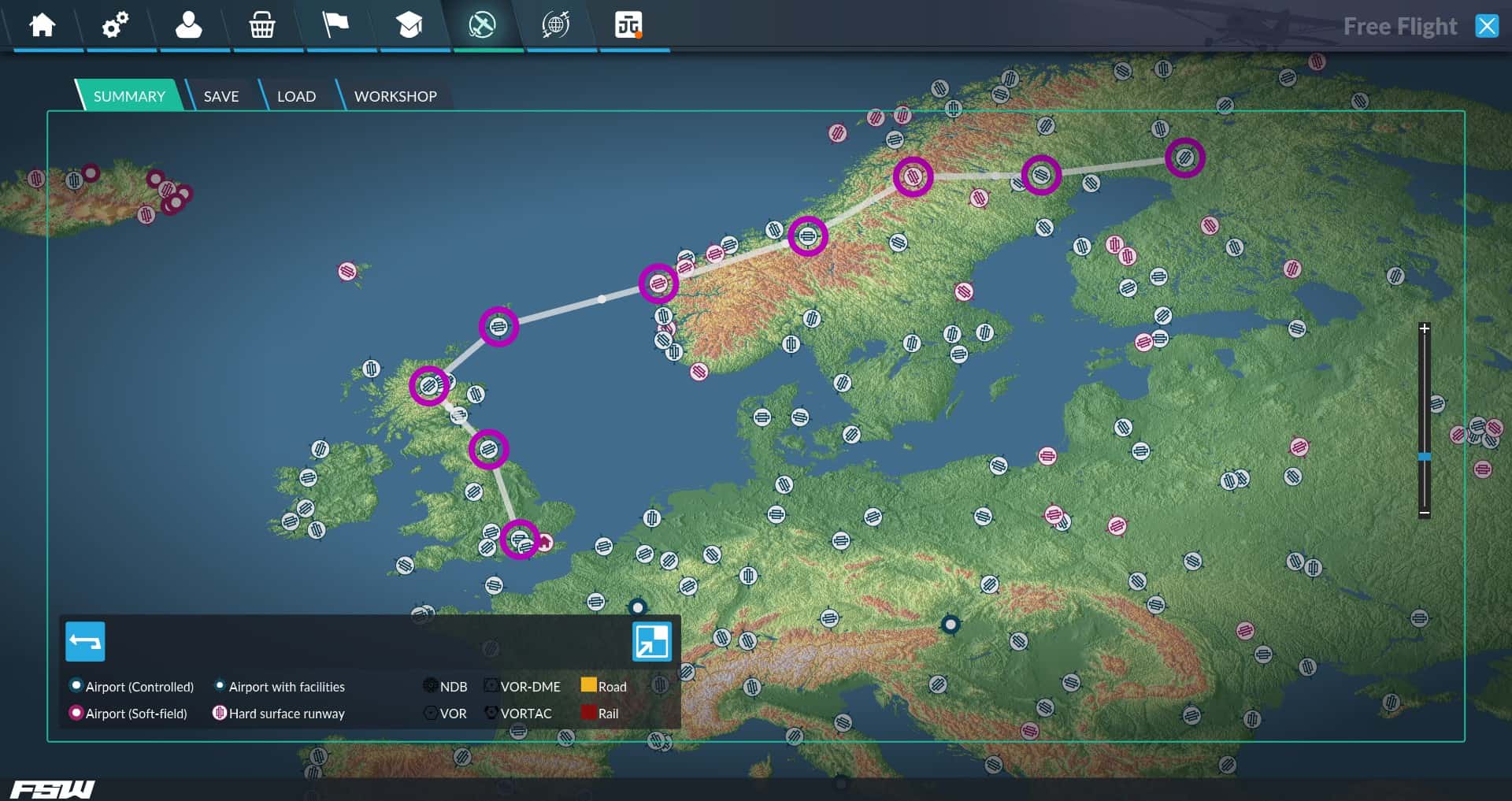1512x801 pixels.
Task: Zoom in with the plus button
Action: pos(1425,328)
